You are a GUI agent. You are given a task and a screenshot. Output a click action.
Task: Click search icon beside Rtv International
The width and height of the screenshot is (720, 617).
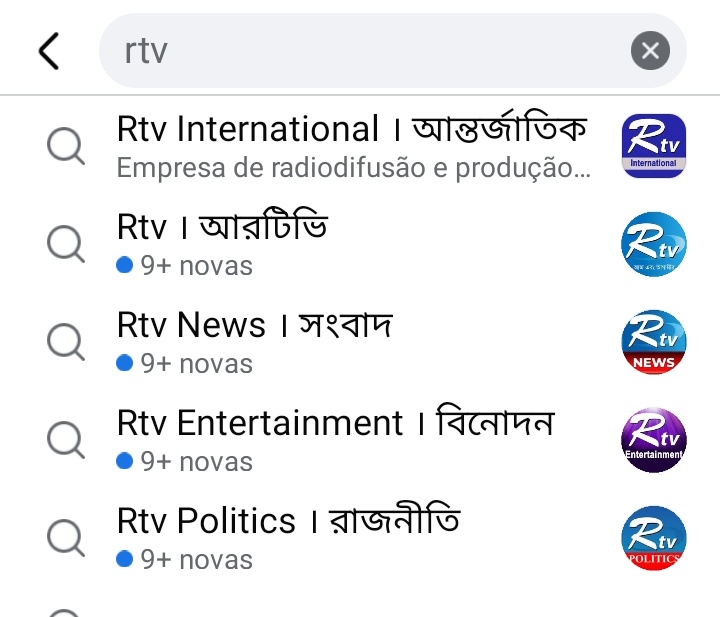[x=66, y=146]
